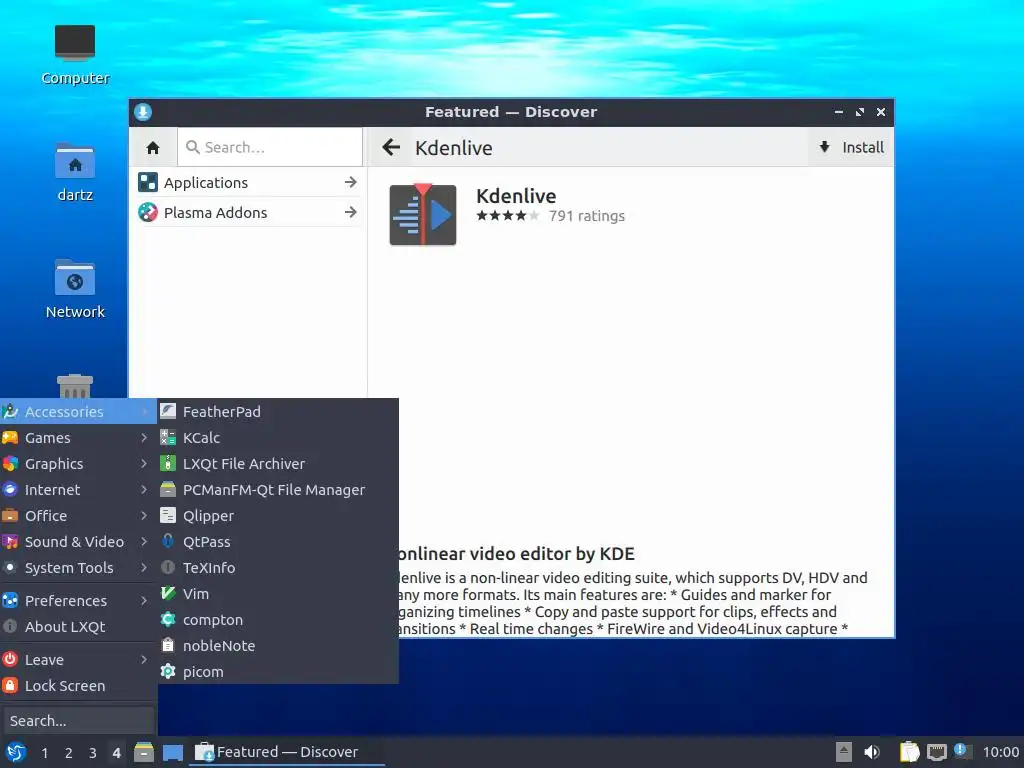Open the FeatherPad icon in Accessories
Screen dimensions: 1024x768
point(168,411)
